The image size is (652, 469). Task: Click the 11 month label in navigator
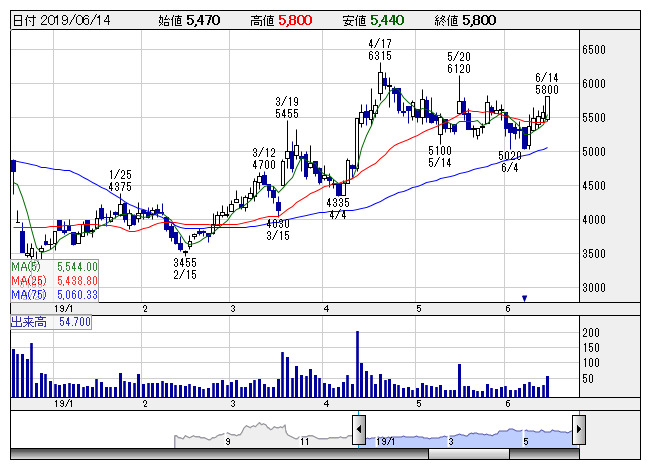305,442
